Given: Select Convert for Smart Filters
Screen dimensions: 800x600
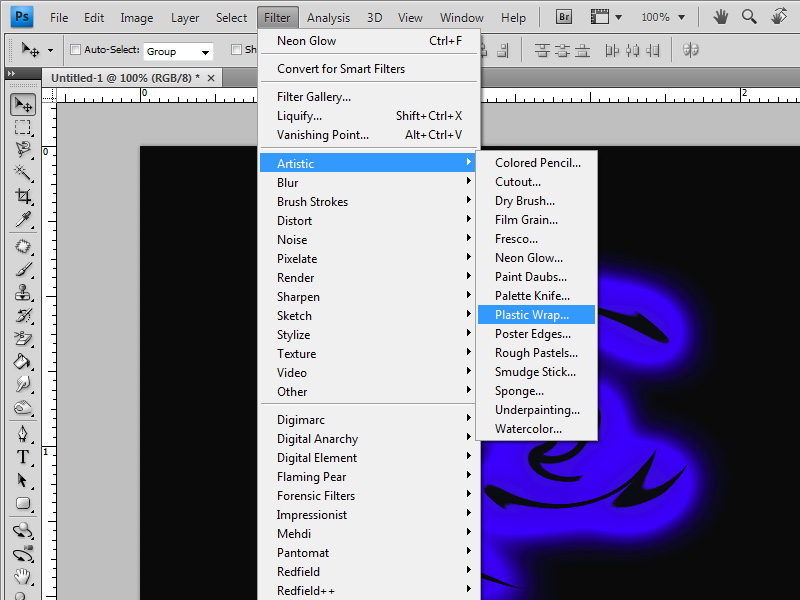Looking at the screenshot, I should point(341,69).
